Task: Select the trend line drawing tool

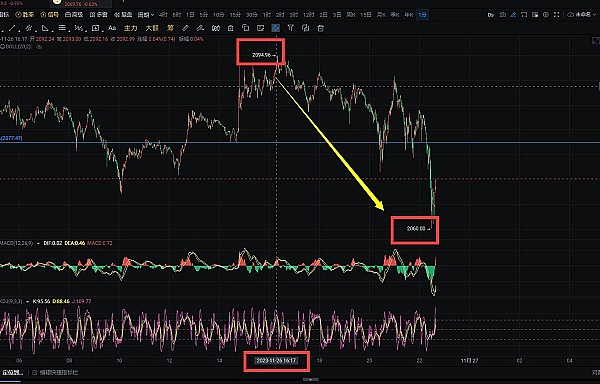Action: coord(12,28)
